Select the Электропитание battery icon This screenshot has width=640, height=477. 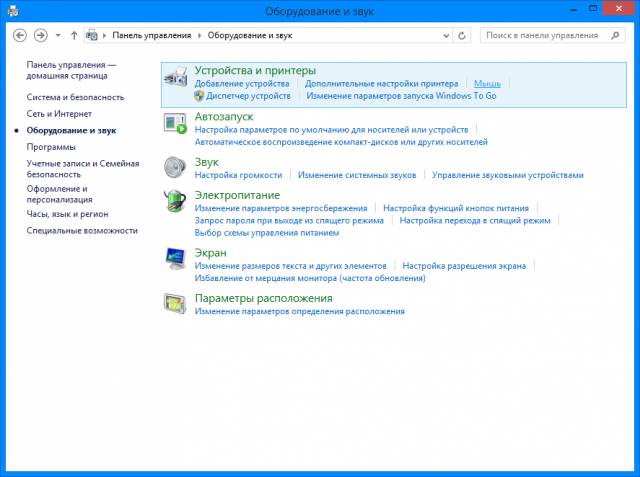(176, 201)
